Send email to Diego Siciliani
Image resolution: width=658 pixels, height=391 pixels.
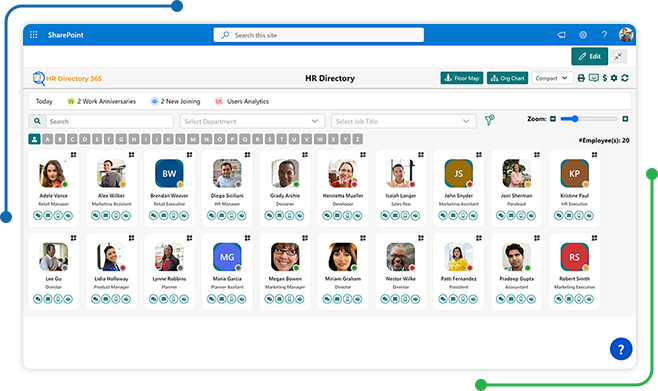[x=222, y=216]
